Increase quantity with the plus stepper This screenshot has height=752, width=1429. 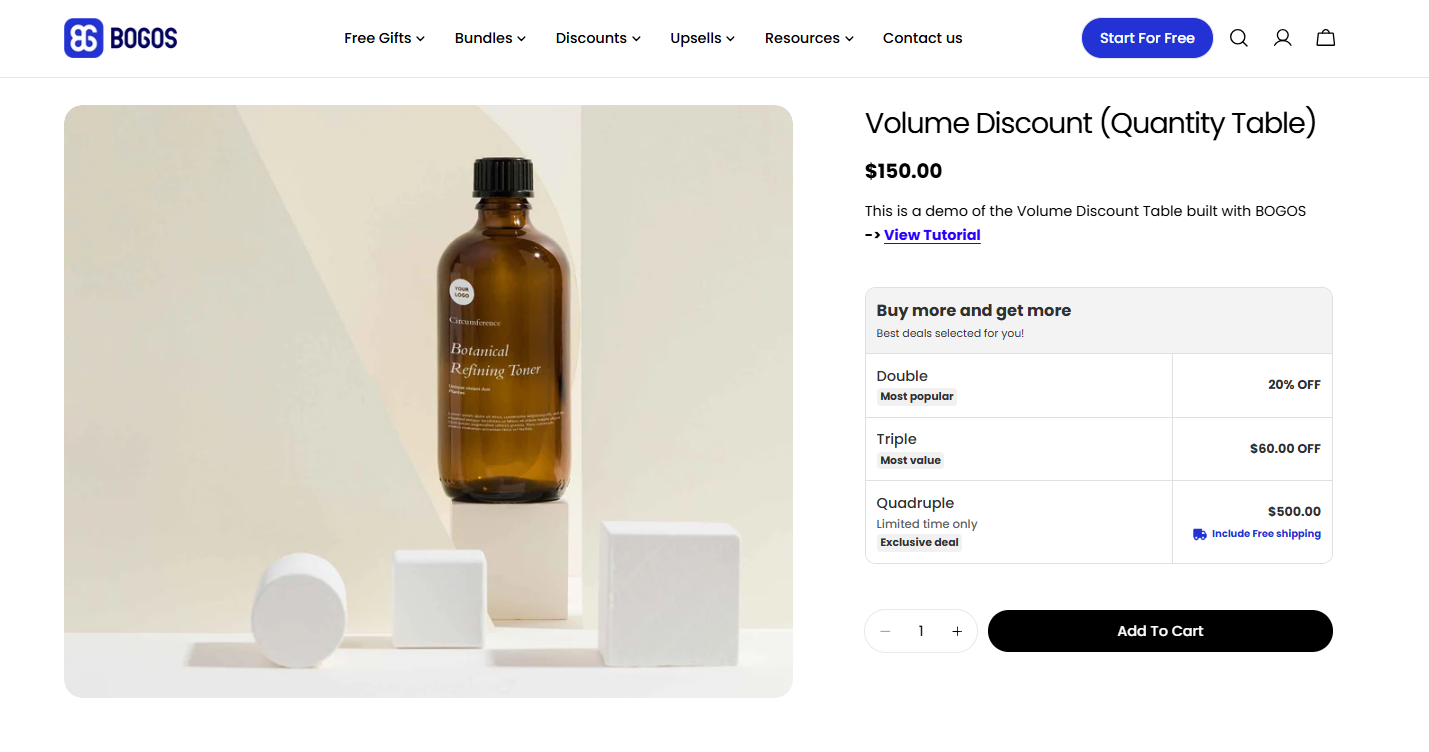point(956,630)
